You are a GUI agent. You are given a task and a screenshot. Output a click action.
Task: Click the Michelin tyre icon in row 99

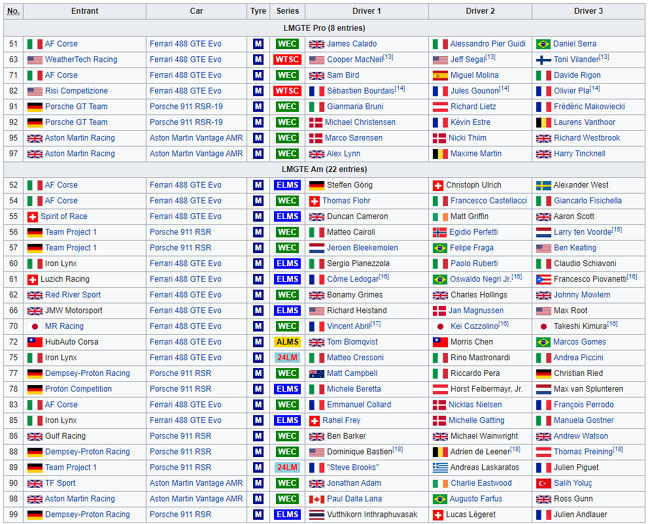click(258, 514)
